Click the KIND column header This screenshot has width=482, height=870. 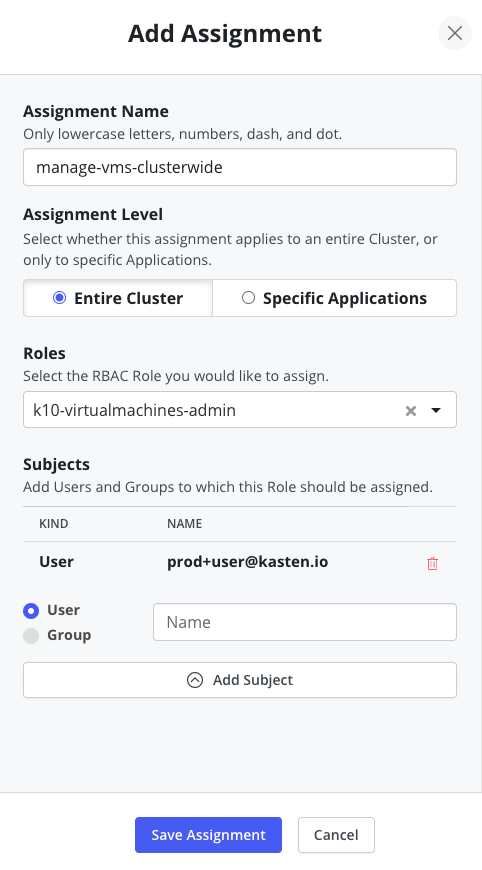(54, 524)
